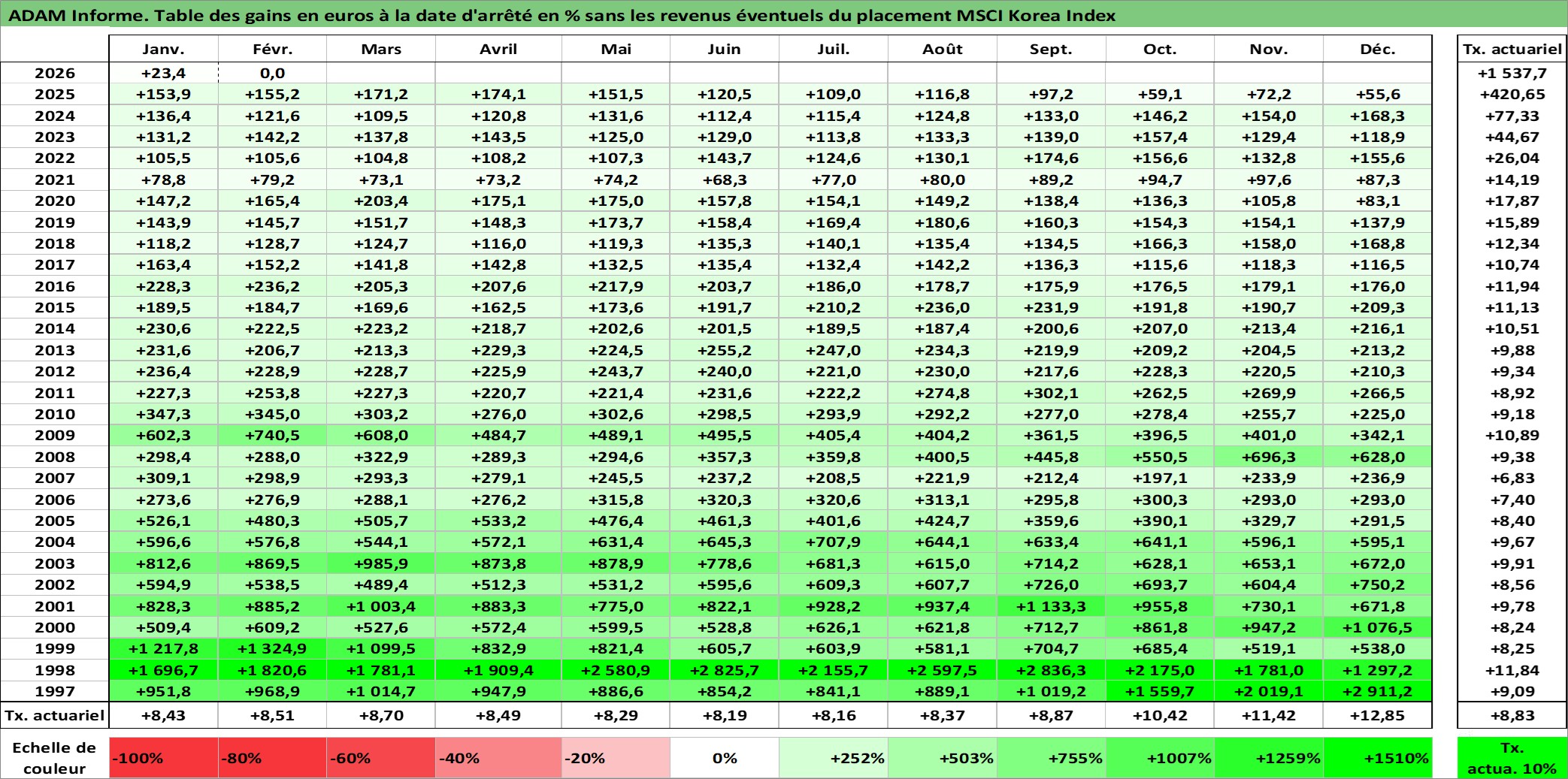Click the +533,2 cell in 2005
Screen dimensions: 1568x779
(498, 521)
